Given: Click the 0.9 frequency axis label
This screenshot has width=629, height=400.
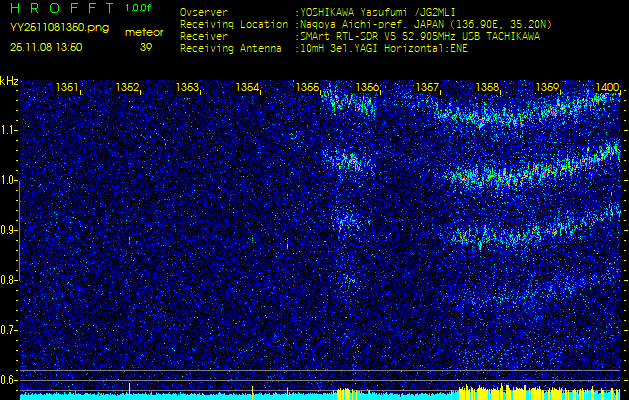Looking at the screenshot, I should point(9,230).
